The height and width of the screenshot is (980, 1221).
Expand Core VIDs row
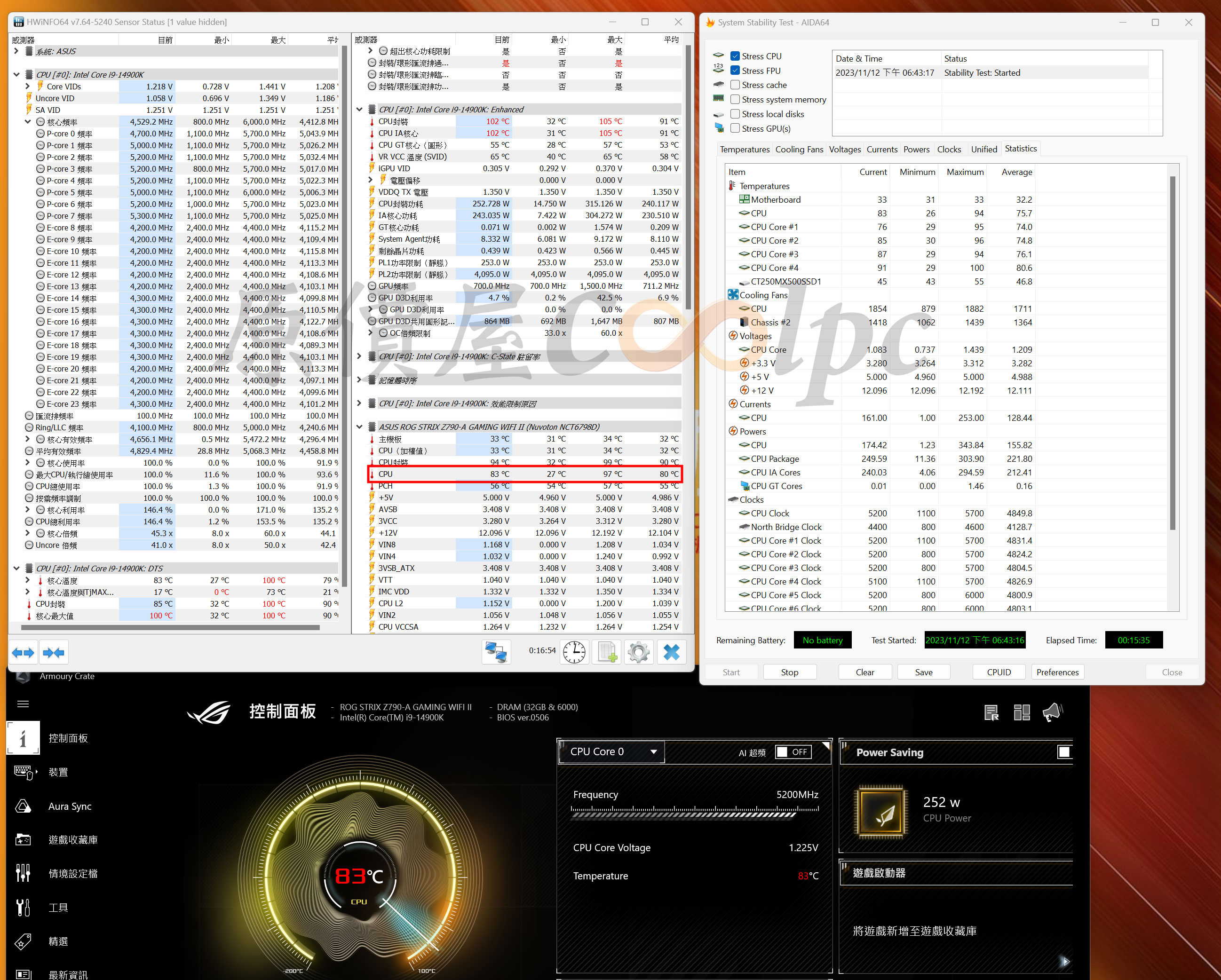click(x=28, y=87)
